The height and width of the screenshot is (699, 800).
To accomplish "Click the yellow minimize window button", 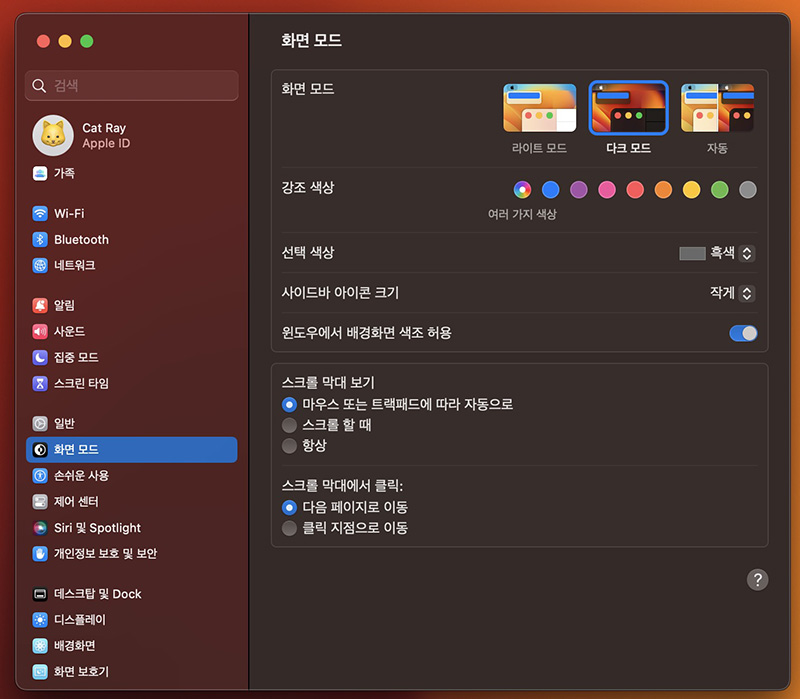I will 65,41.
